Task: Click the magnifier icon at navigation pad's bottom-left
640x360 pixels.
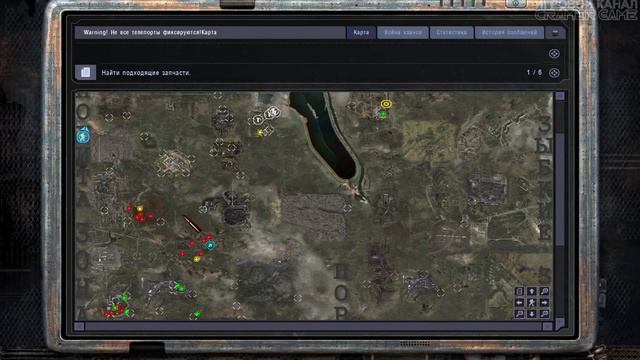Action: click(x=520, y=314)
